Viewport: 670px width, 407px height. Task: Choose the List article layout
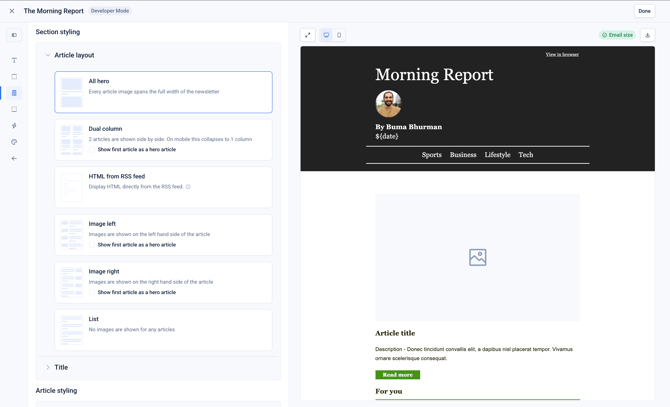(163, 330)
